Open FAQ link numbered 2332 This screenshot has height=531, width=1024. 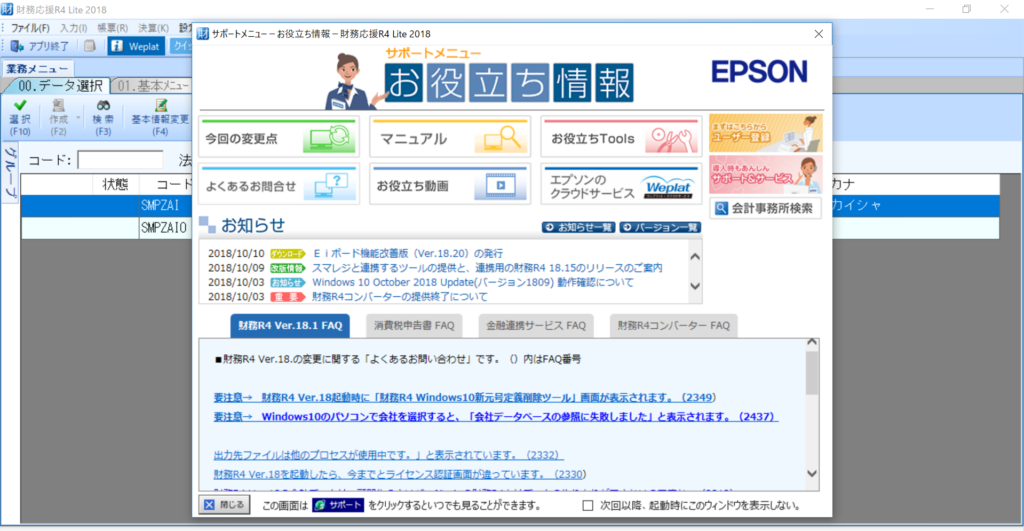388,455
